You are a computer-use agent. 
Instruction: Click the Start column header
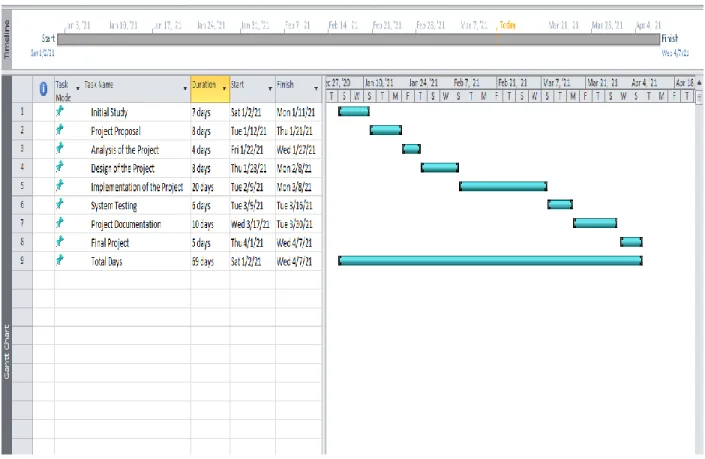[x=252, y=89]
